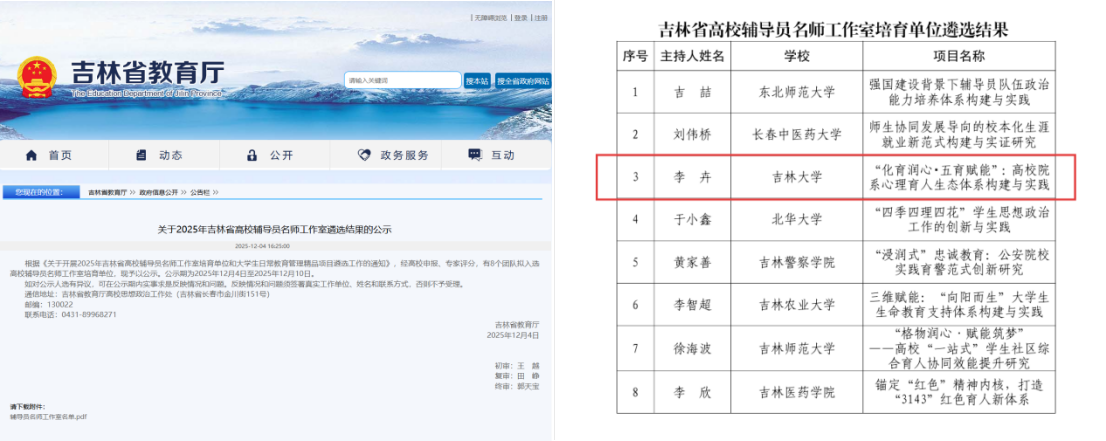Click the 东北师范大学 cell in row 1
This screenshot has width=1106, height=441.
(796, 93)
